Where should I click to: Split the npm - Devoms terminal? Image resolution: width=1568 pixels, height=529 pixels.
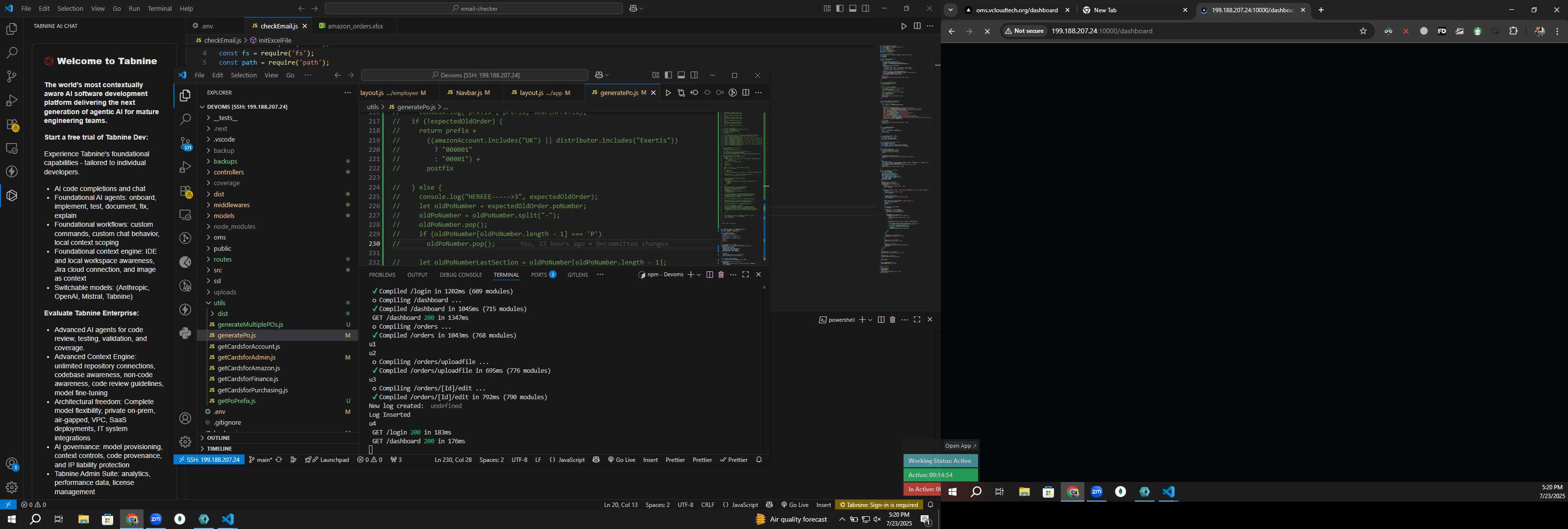709,275
